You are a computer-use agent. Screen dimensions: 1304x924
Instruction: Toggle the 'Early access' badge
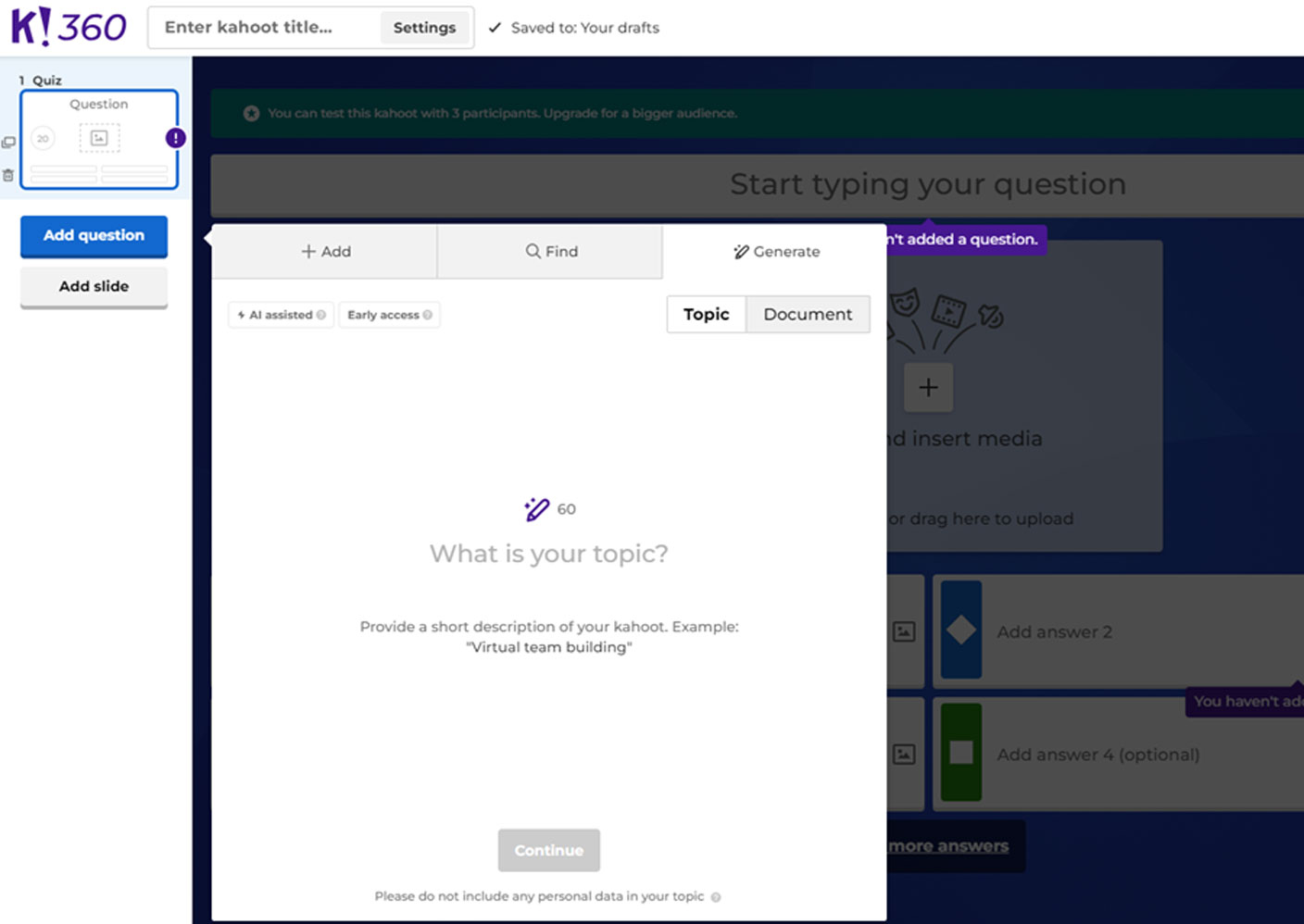pyautogui.click(x=382, y=315)
